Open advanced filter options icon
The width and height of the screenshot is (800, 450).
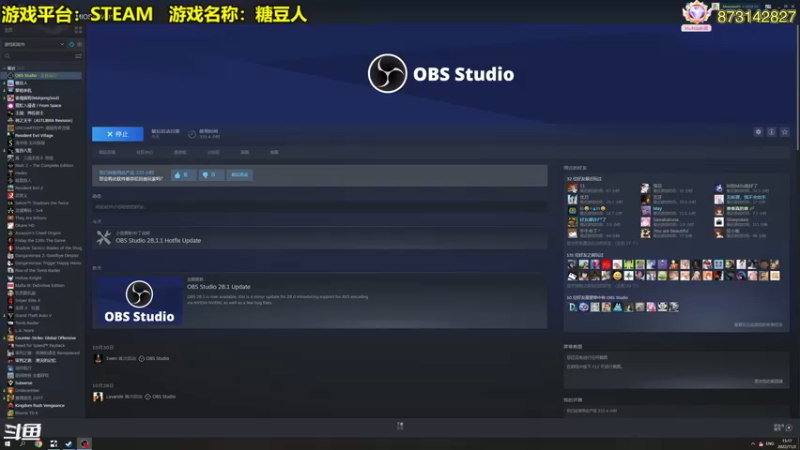tap(79, 56)
